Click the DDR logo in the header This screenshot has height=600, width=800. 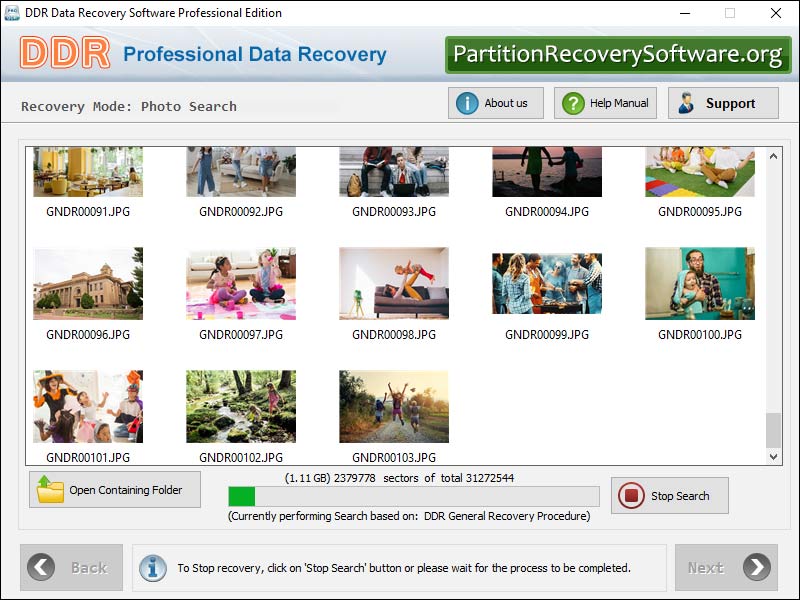pos(65,53)
